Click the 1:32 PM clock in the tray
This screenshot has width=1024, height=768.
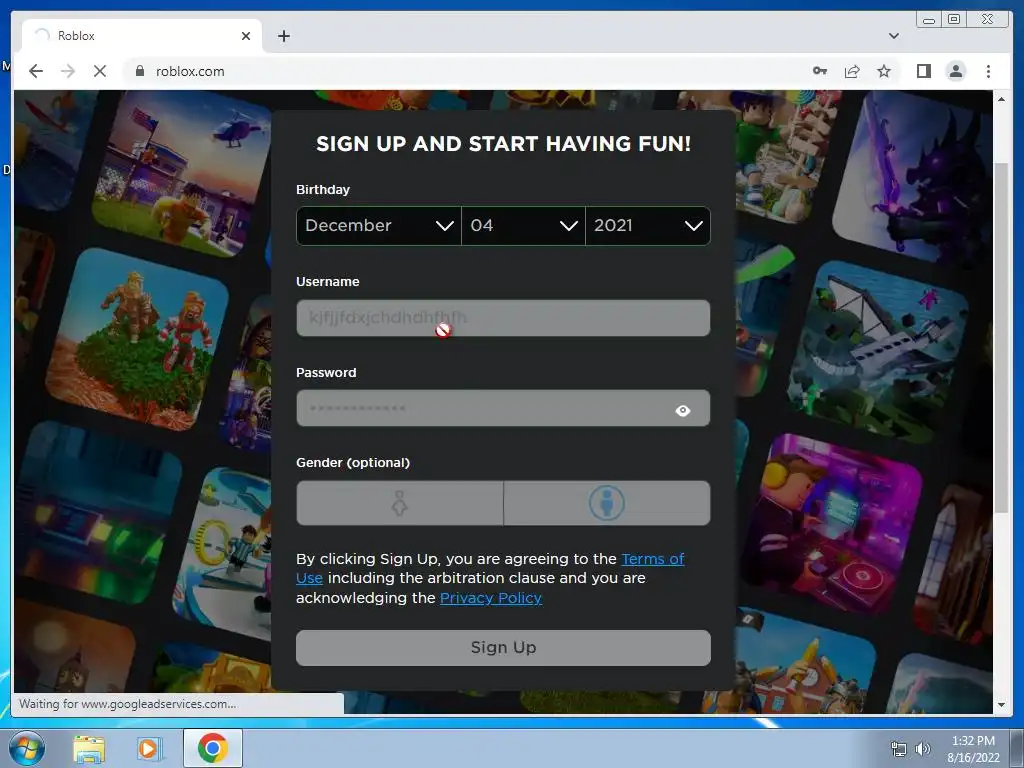click(x=973, y=741)
